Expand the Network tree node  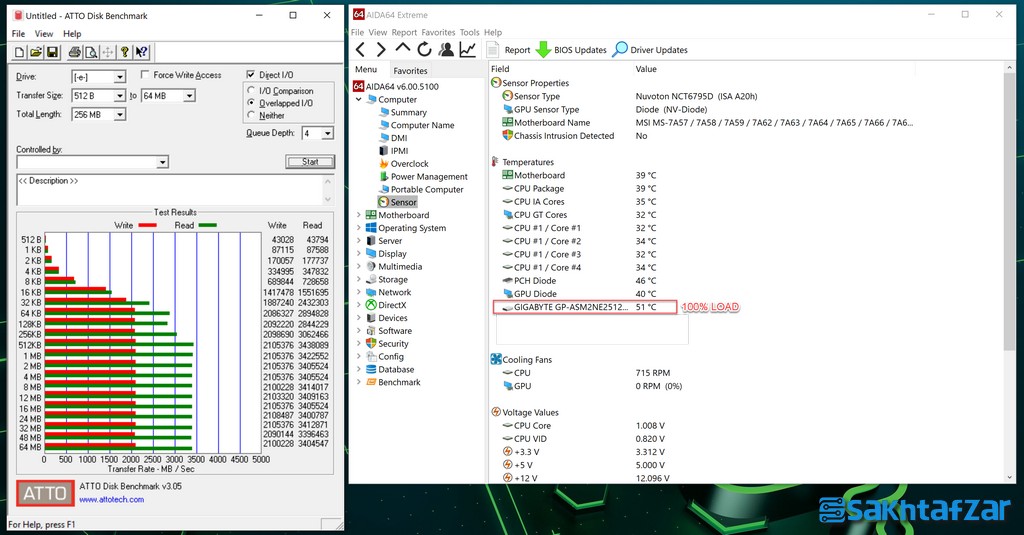point(359,292)
